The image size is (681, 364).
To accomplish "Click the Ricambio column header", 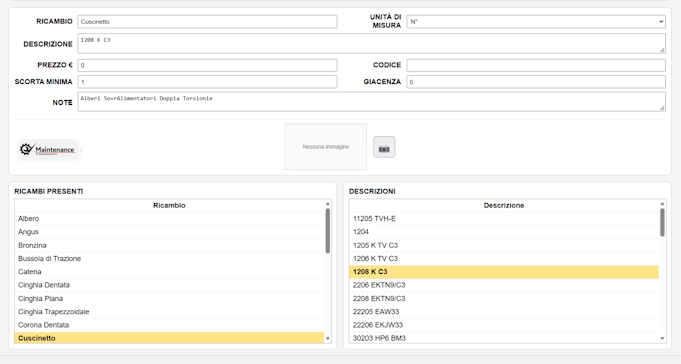I will (169, 205).
